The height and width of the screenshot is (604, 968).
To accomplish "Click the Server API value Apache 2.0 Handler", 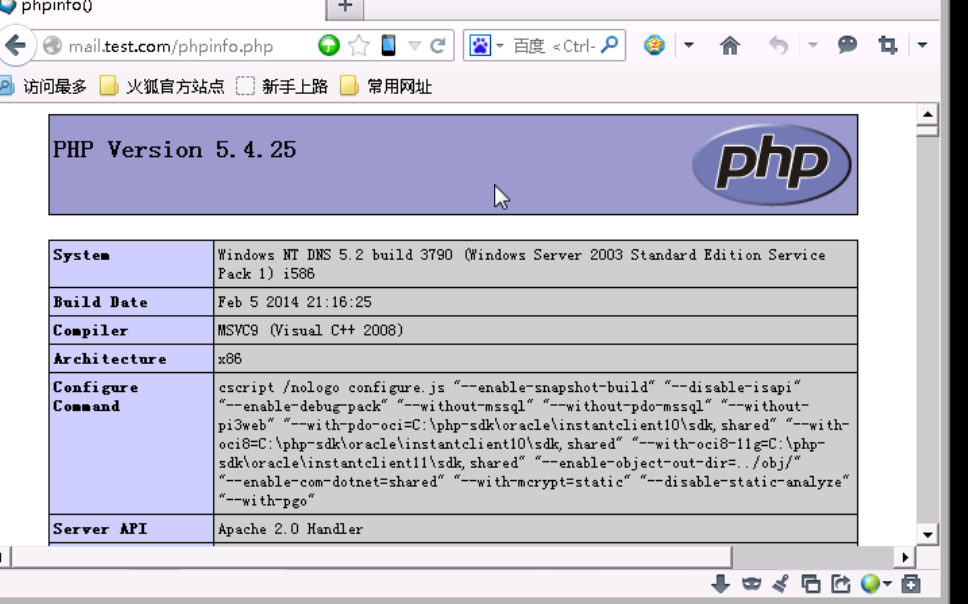I will [x=290, y=529].
